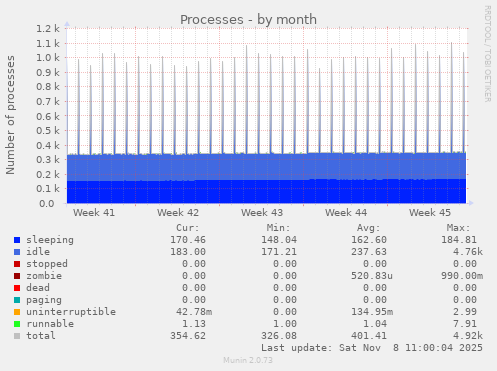Click the zombie legend color swatch

point(17,276)
